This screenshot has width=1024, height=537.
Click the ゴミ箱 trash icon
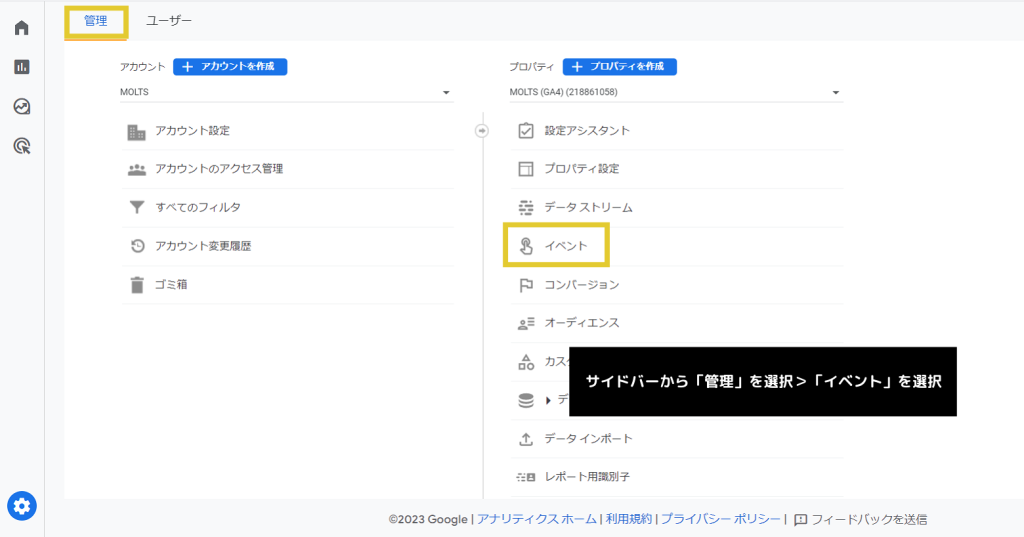click(x=137, y=284)
